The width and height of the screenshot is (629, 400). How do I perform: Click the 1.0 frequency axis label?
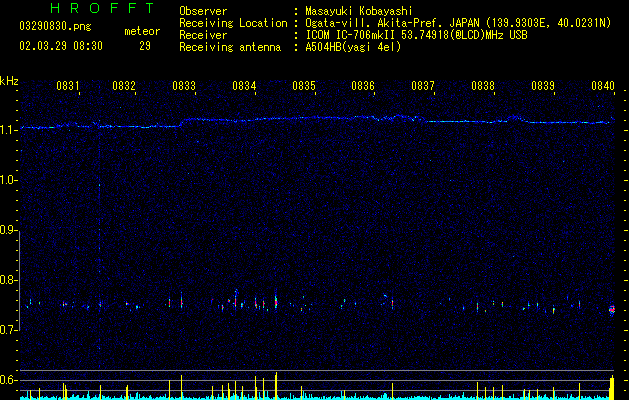click(9, 180)
